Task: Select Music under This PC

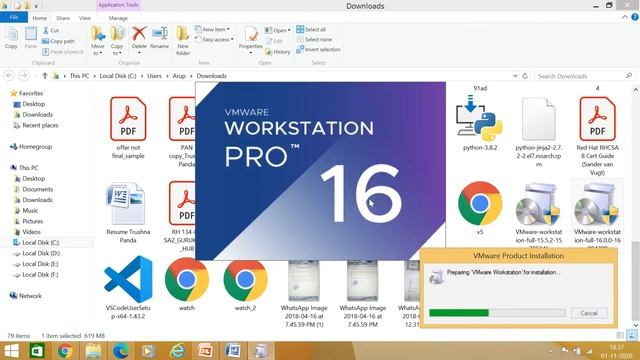Action: pos(30,211)
